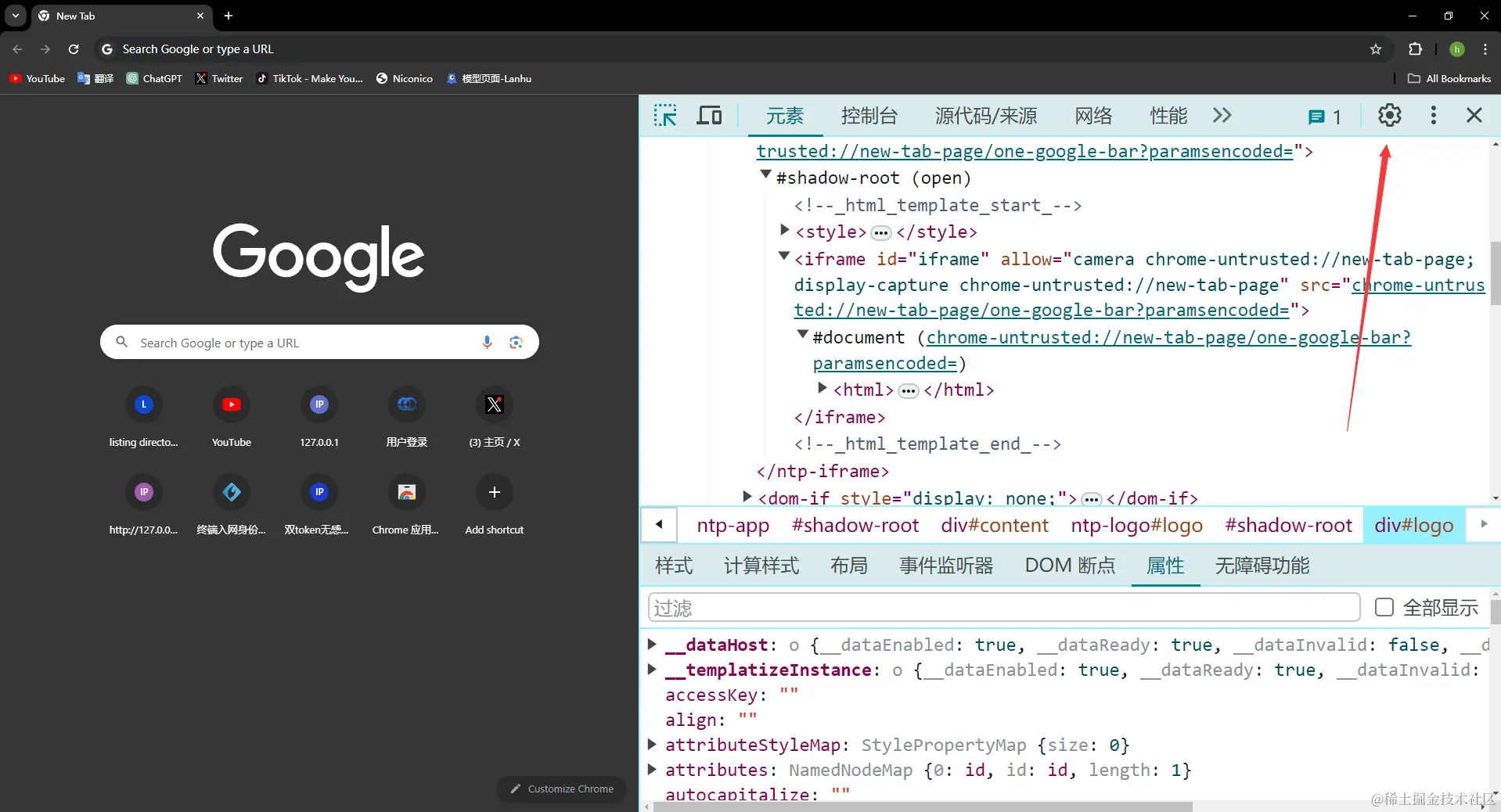Open the DOM 断点 pane tab
This screenshot has height=812, width=1501.
pyautogui.click(x=1070, y=566)
